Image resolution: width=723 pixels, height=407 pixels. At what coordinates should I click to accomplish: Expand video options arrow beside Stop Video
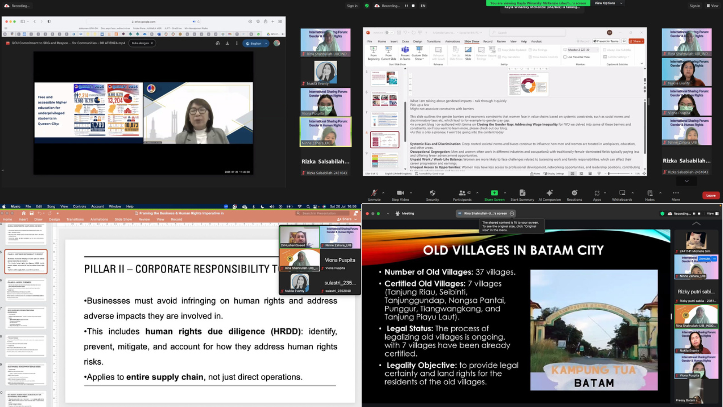point(411,193)
